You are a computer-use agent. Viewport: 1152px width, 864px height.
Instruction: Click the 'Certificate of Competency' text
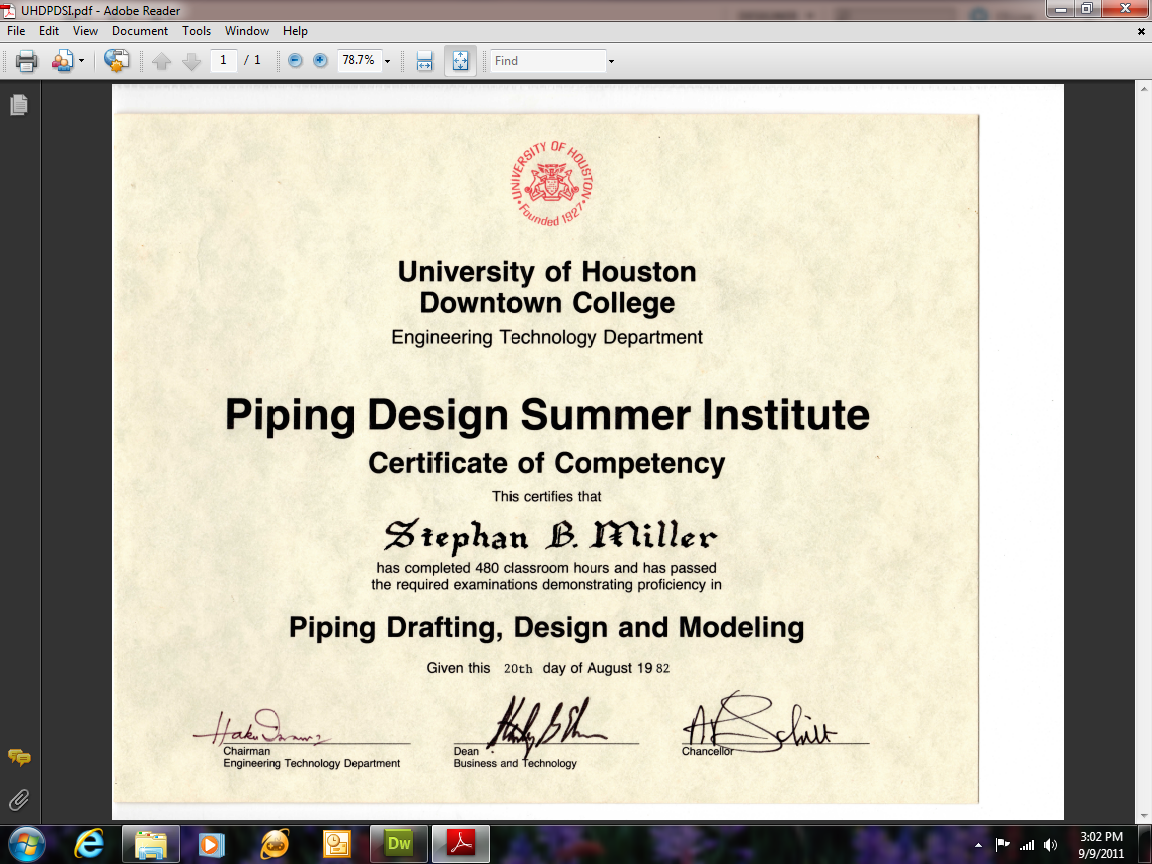547,464
